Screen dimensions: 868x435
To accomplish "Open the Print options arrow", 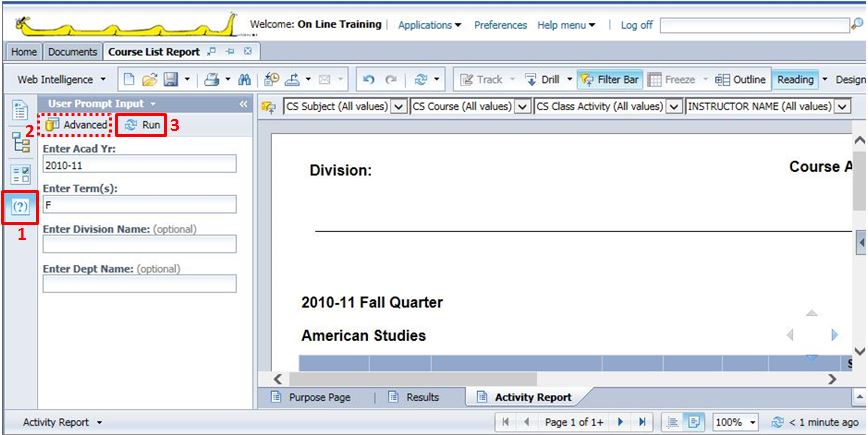I will (x=228, y=80).
